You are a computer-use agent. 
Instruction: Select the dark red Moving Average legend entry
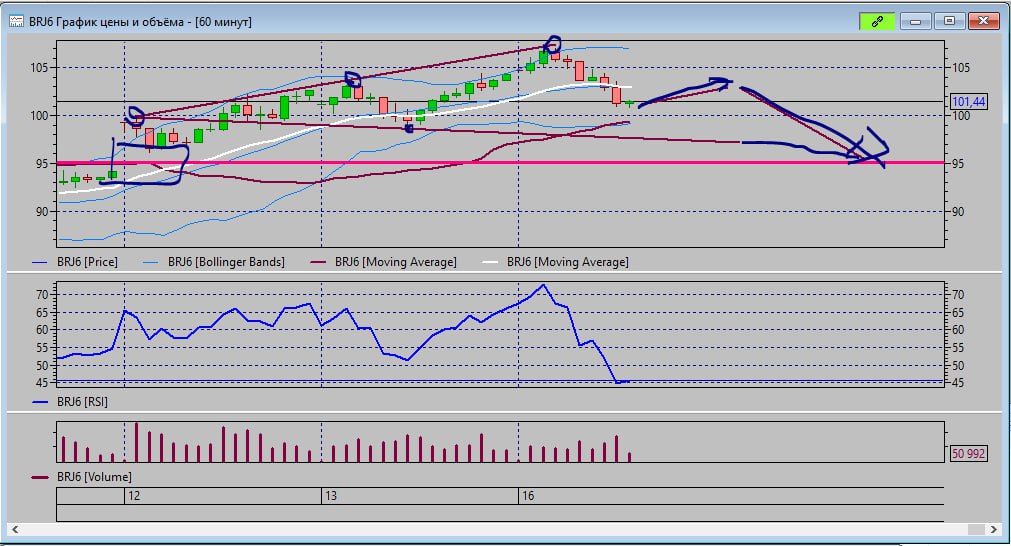pyautogui.click(x=396, y=262)
